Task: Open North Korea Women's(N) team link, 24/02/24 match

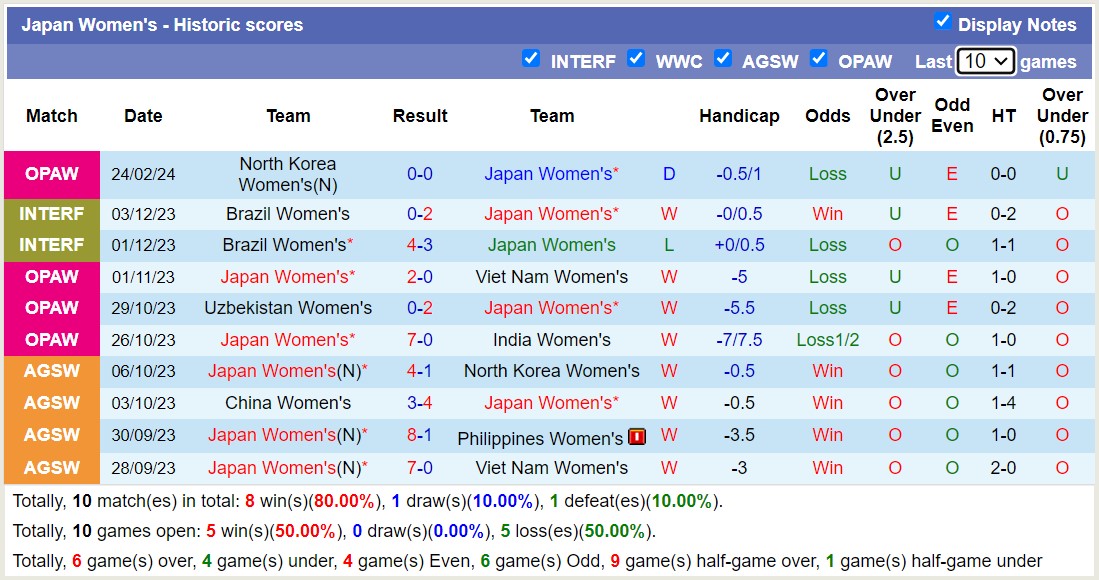Action: (x=288, y=174)
